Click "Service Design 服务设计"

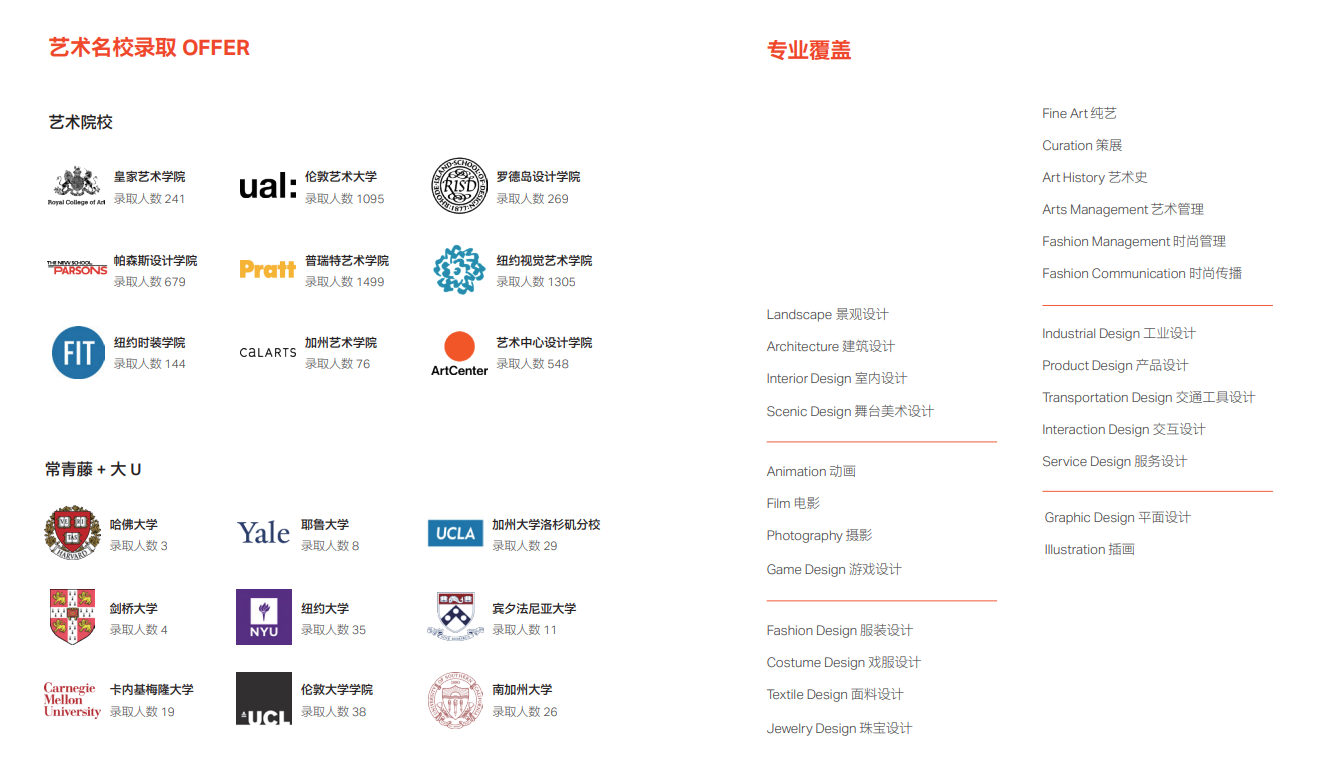[x=1114, y=462]
